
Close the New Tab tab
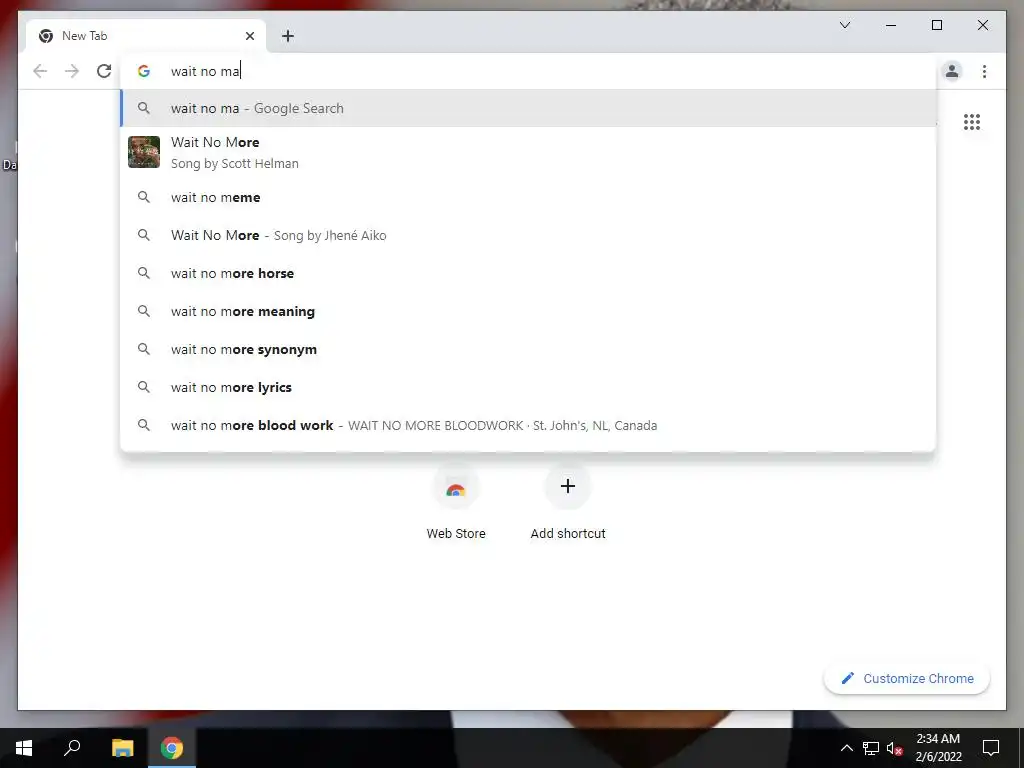[x=249, y=36]
